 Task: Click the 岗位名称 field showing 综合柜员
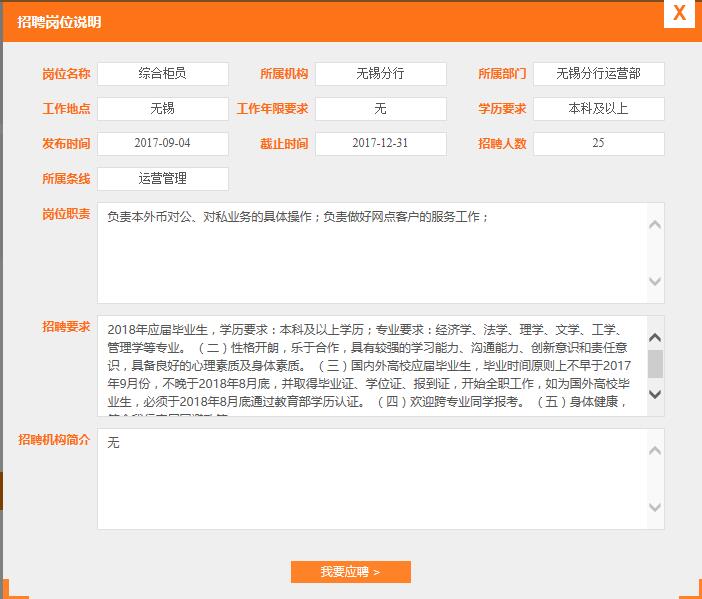click(162, 74)
